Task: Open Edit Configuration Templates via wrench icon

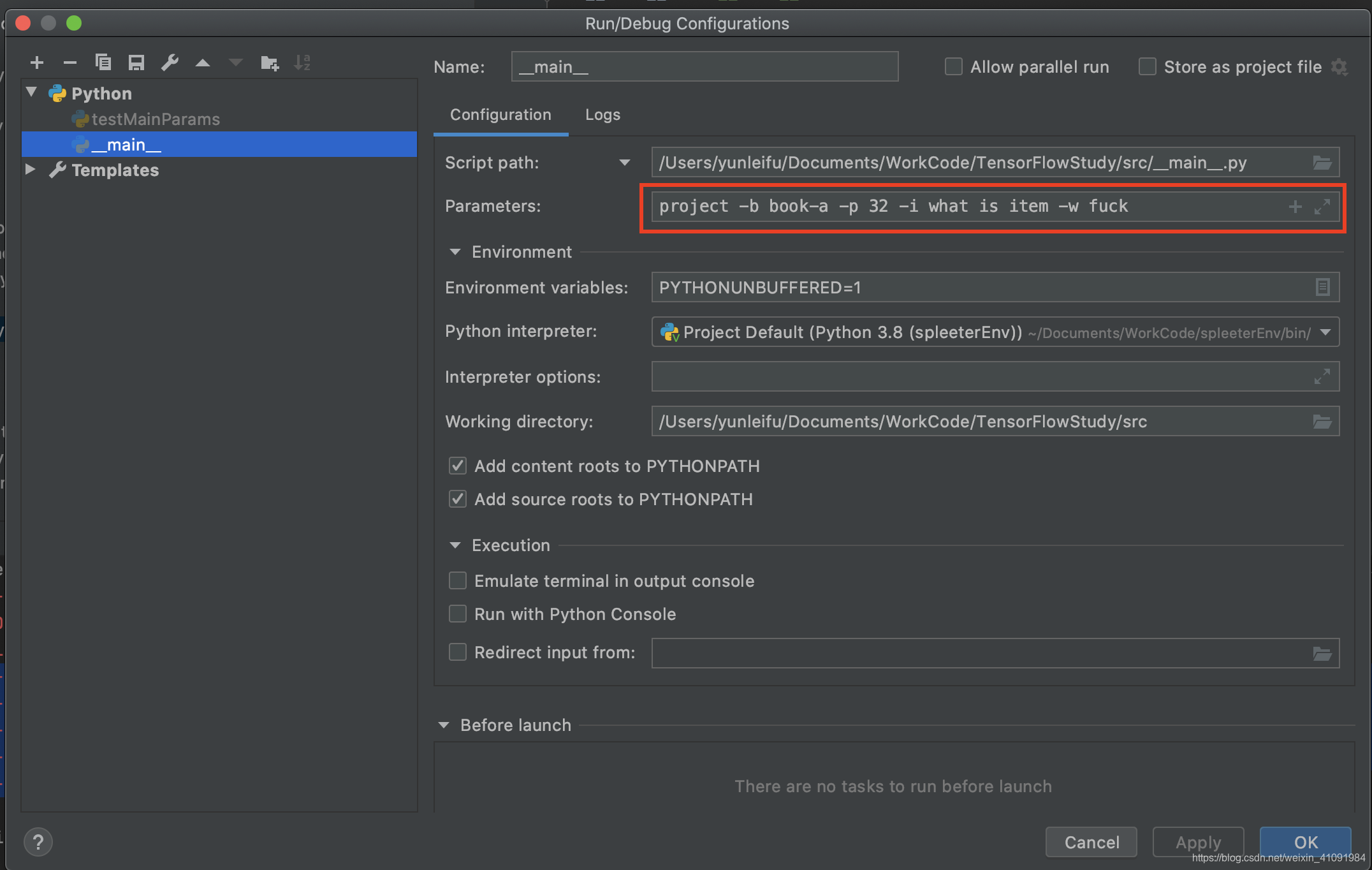Action: coord(169,63)
